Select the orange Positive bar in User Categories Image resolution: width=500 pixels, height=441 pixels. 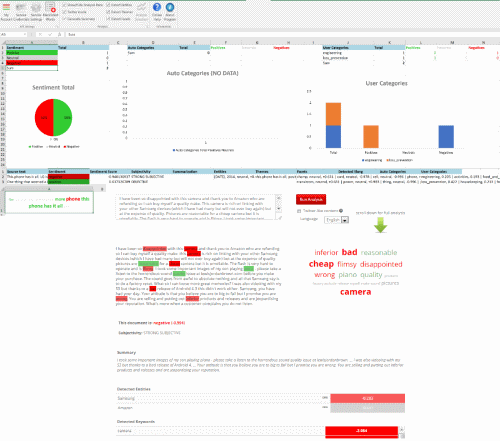coord(371,137)
